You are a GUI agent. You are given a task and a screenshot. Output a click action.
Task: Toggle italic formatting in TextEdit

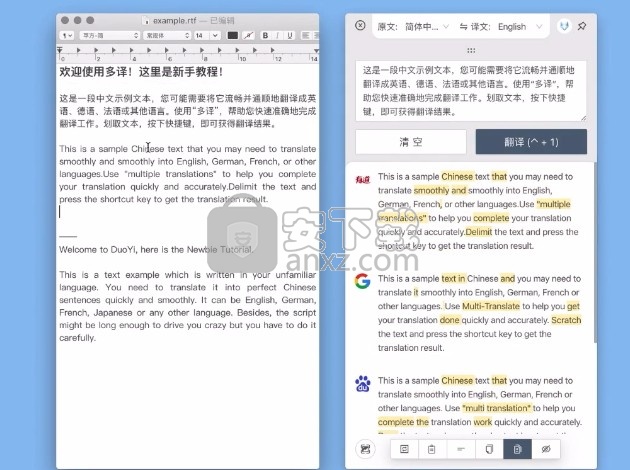(277, 36)
